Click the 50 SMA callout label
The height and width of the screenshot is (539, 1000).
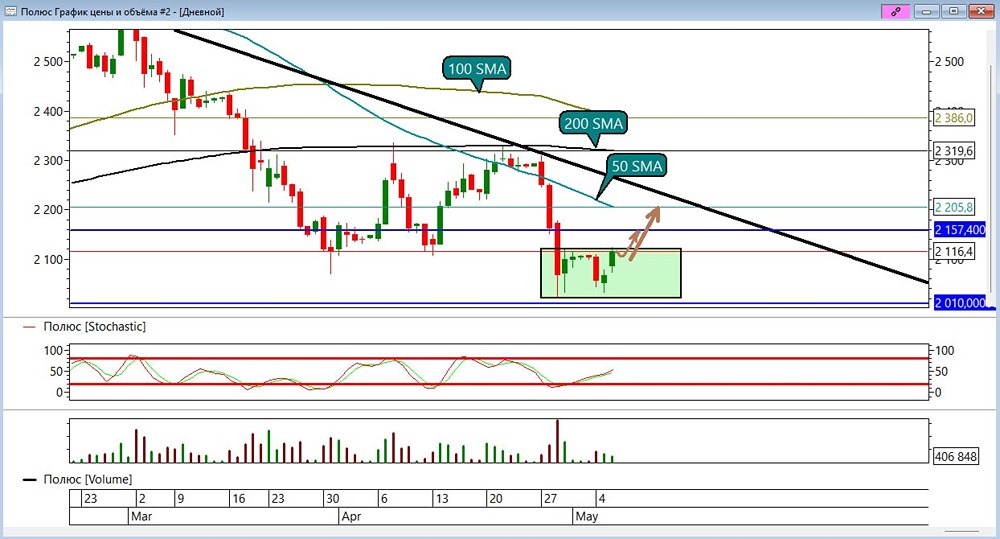click(x=637, y=166)
